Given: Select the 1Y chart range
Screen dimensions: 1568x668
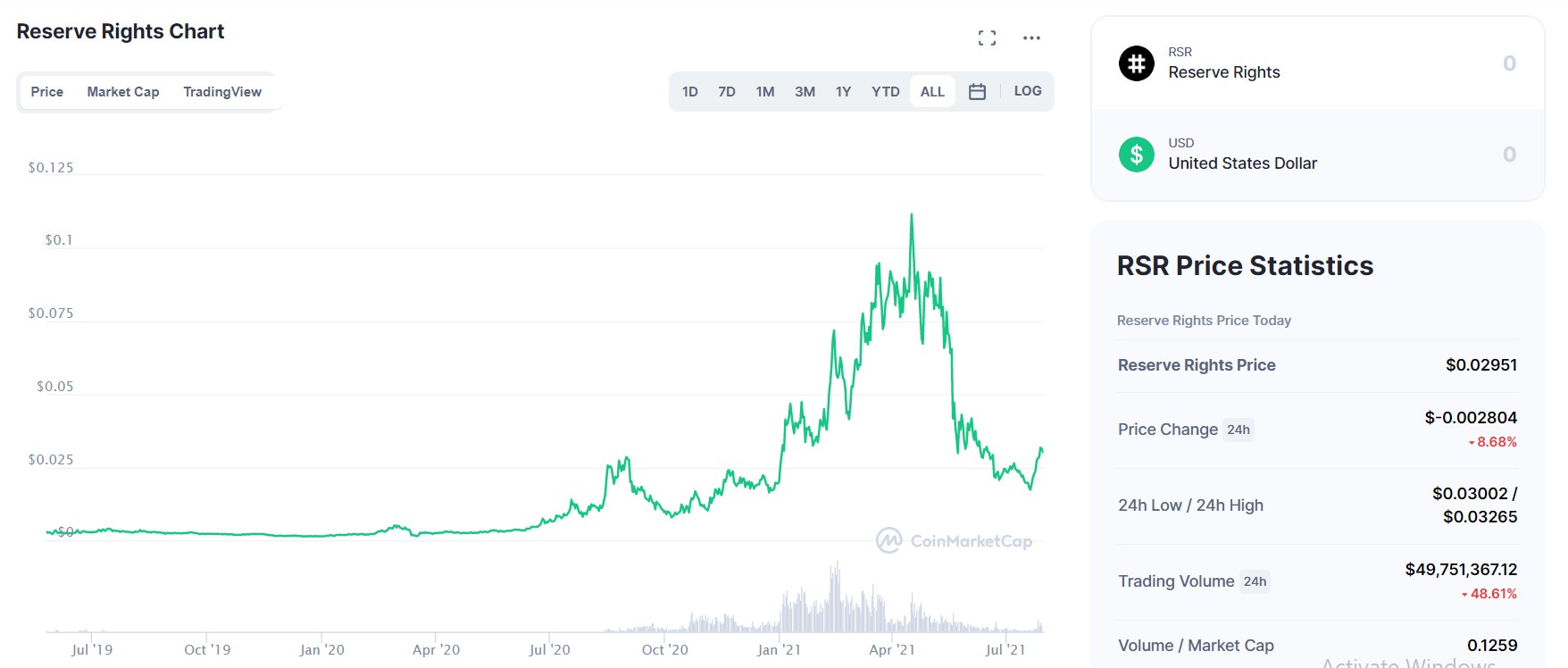Looking at the screenshot, I should (x=843, y=90).
